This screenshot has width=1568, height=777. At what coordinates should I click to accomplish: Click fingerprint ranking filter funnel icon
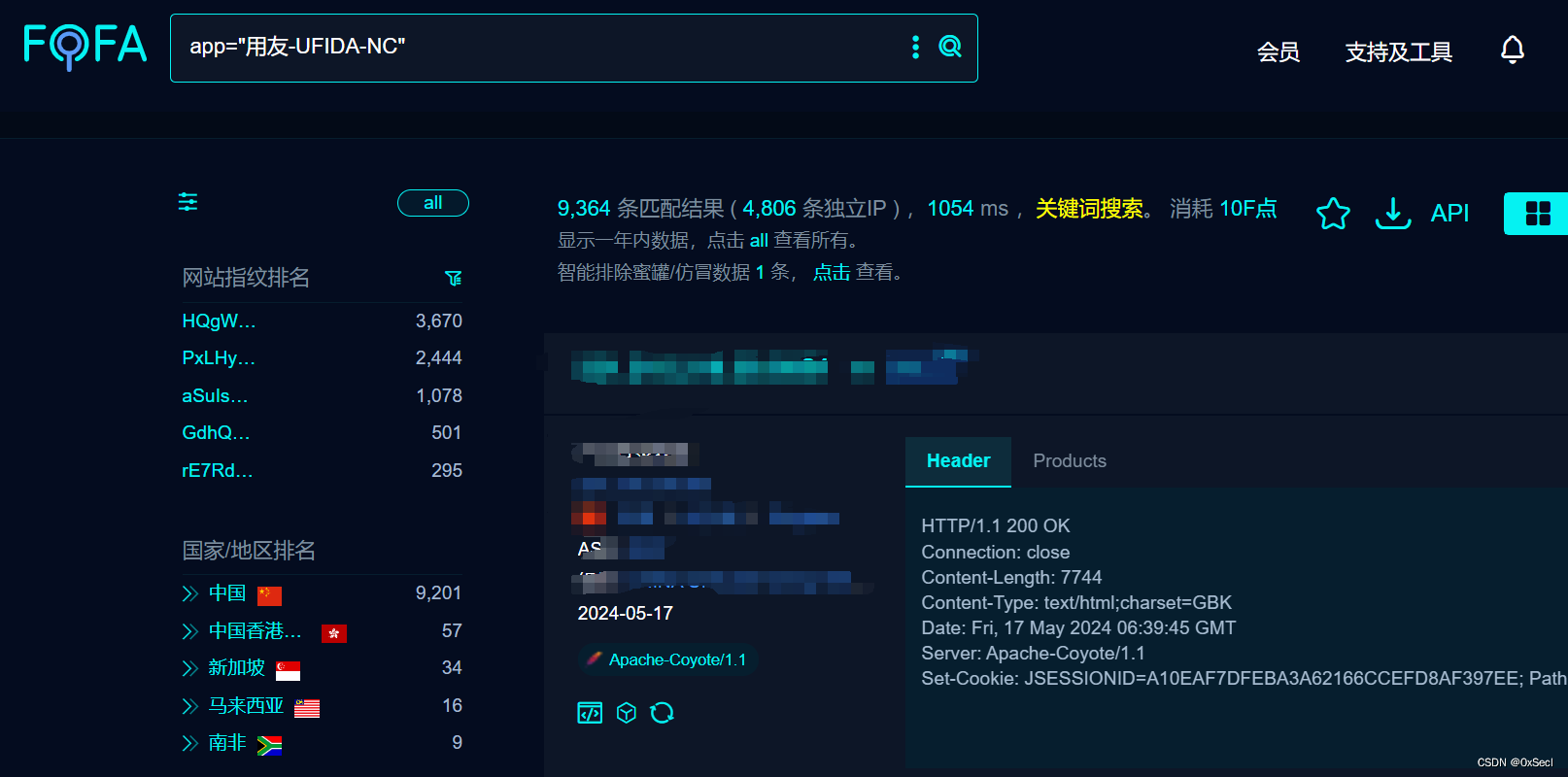(453, 279)
